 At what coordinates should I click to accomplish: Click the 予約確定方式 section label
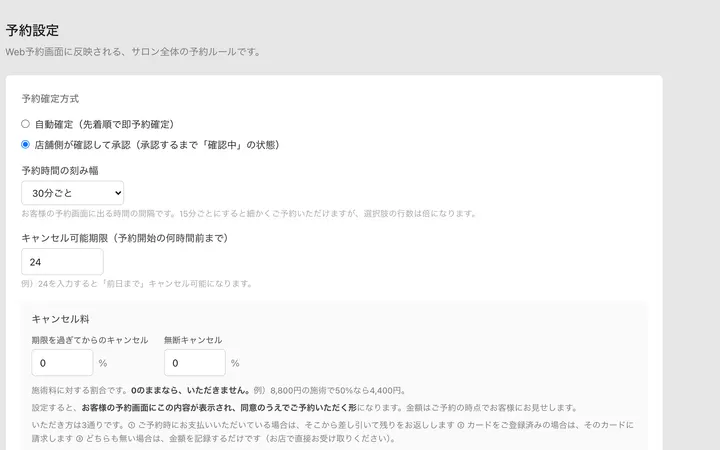coord(50,99)
